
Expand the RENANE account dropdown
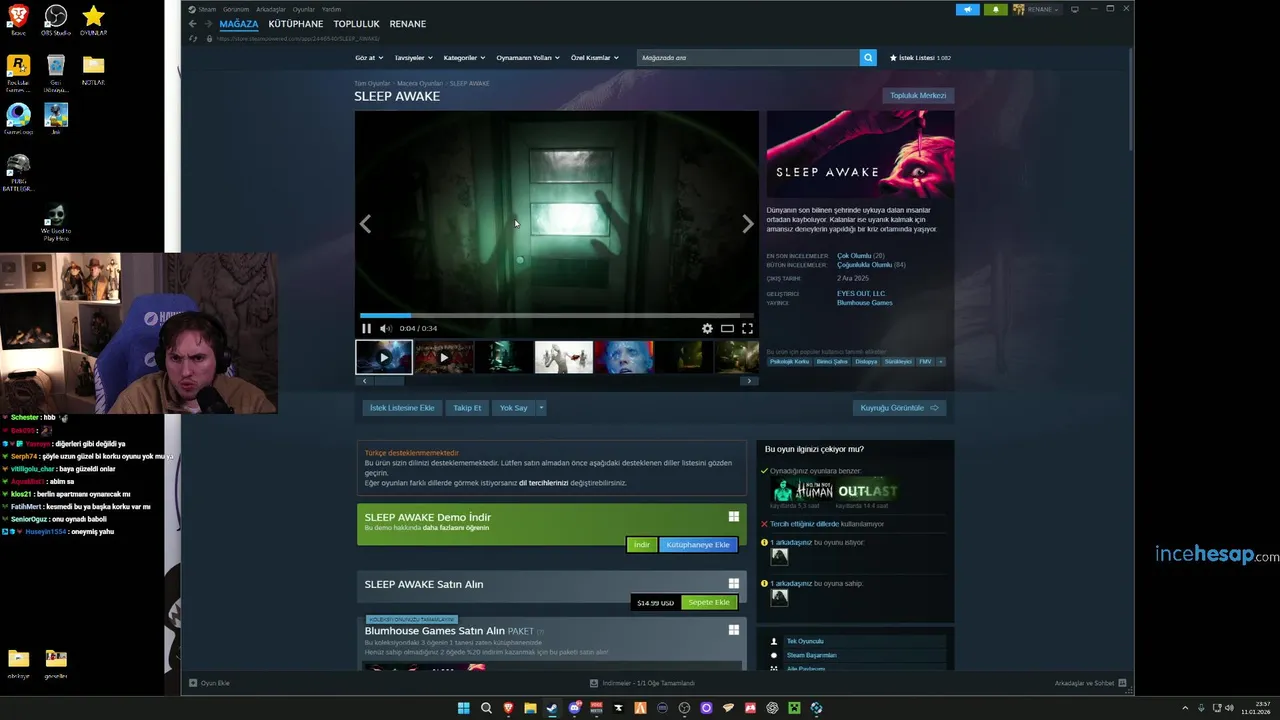click(1037, 9)
